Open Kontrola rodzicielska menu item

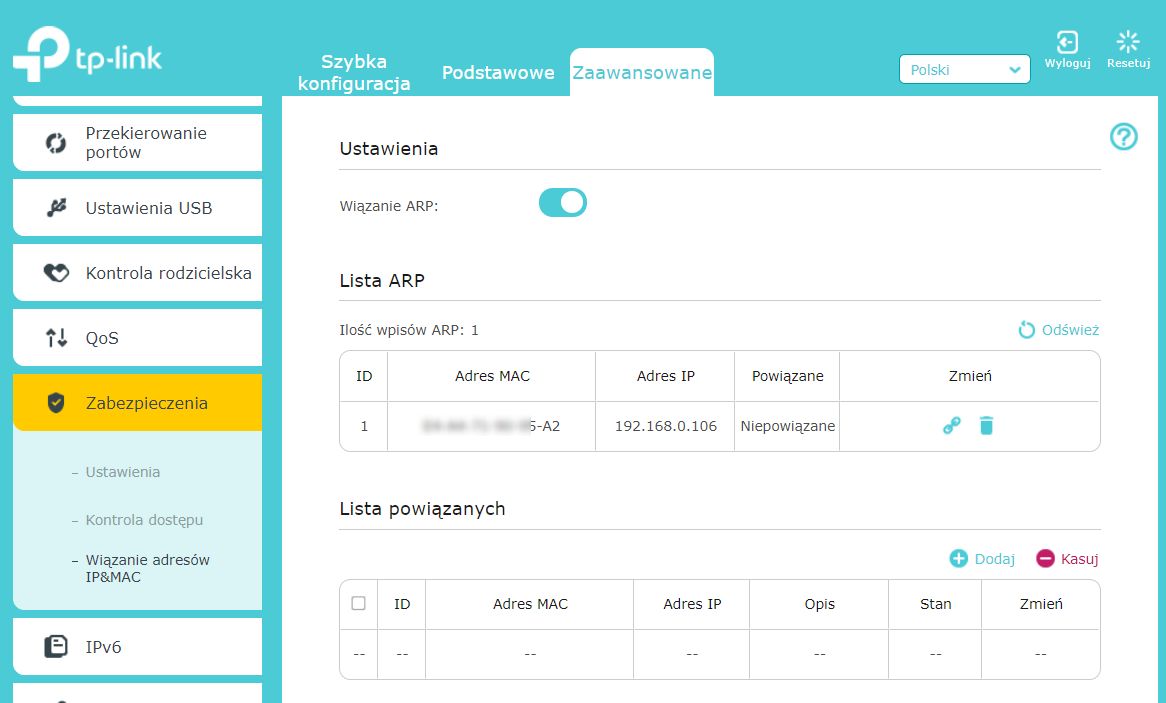(x=138, y=273)
